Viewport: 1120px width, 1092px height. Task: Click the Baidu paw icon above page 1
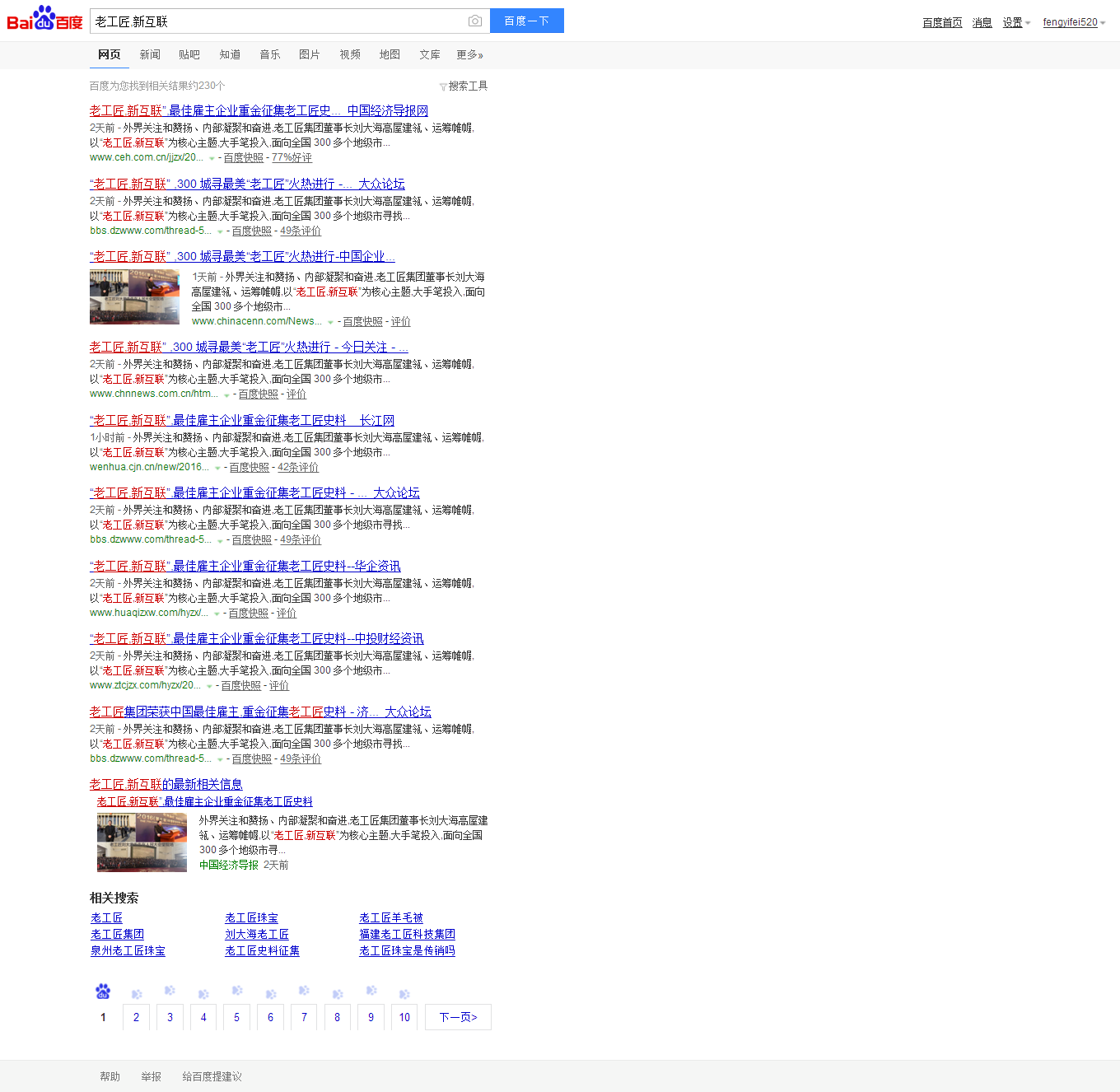pyautogui.click(x=103, y=991)
